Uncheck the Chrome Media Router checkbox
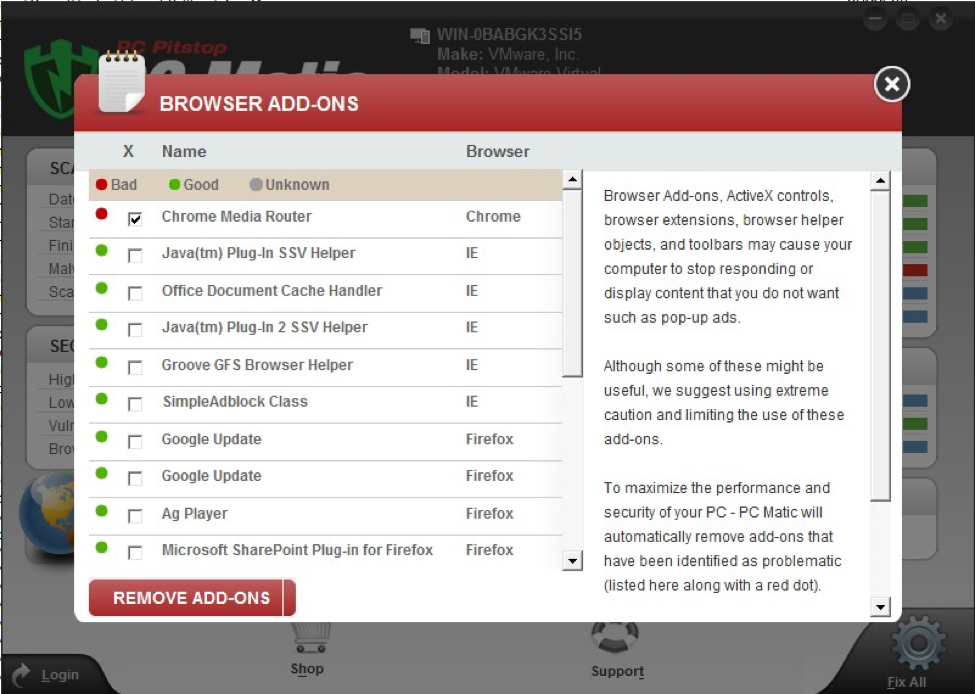This screenshot has height=694, width=975. point(135,218)
